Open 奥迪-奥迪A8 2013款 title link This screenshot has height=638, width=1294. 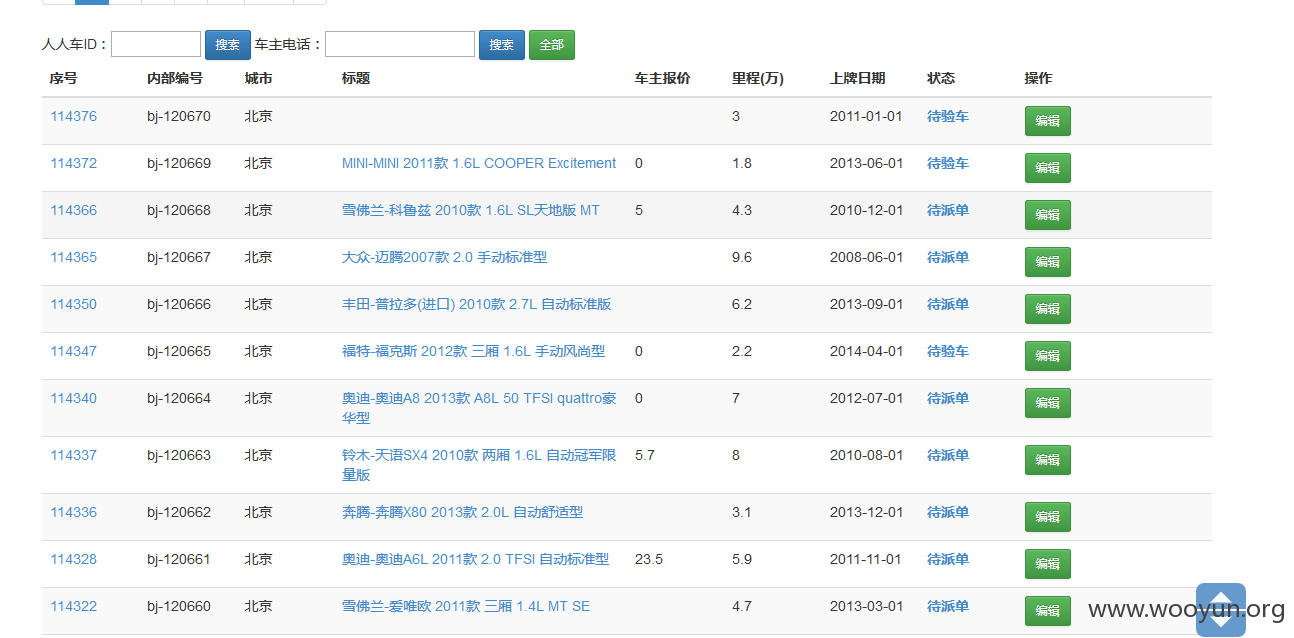pyautogui.click(x=479, y=408)
